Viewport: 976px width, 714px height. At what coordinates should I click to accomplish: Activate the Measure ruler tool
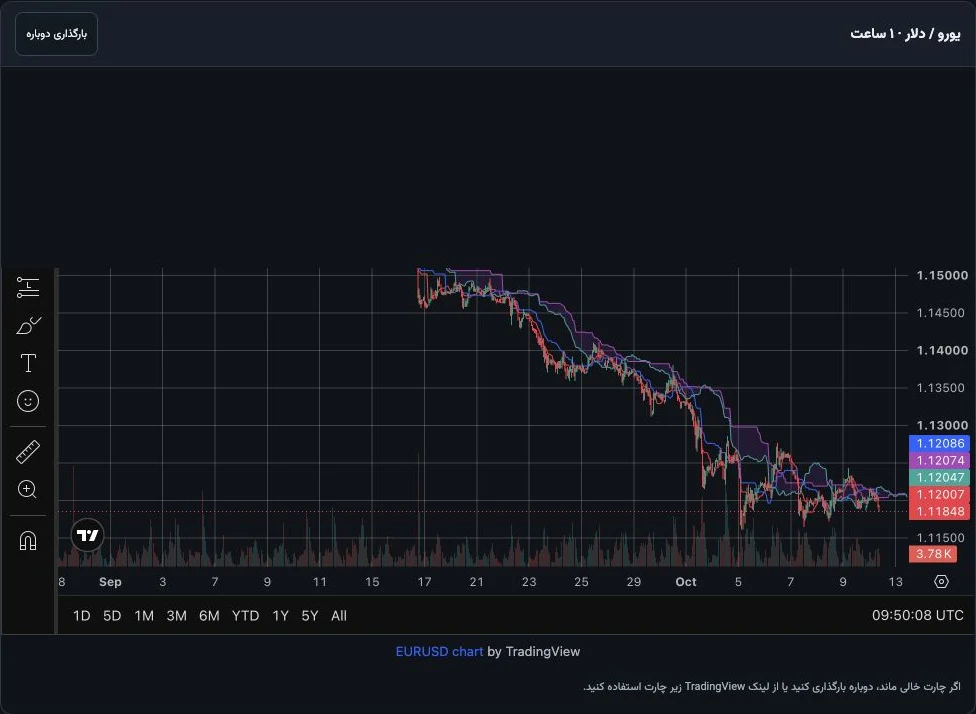coord(28,452)
